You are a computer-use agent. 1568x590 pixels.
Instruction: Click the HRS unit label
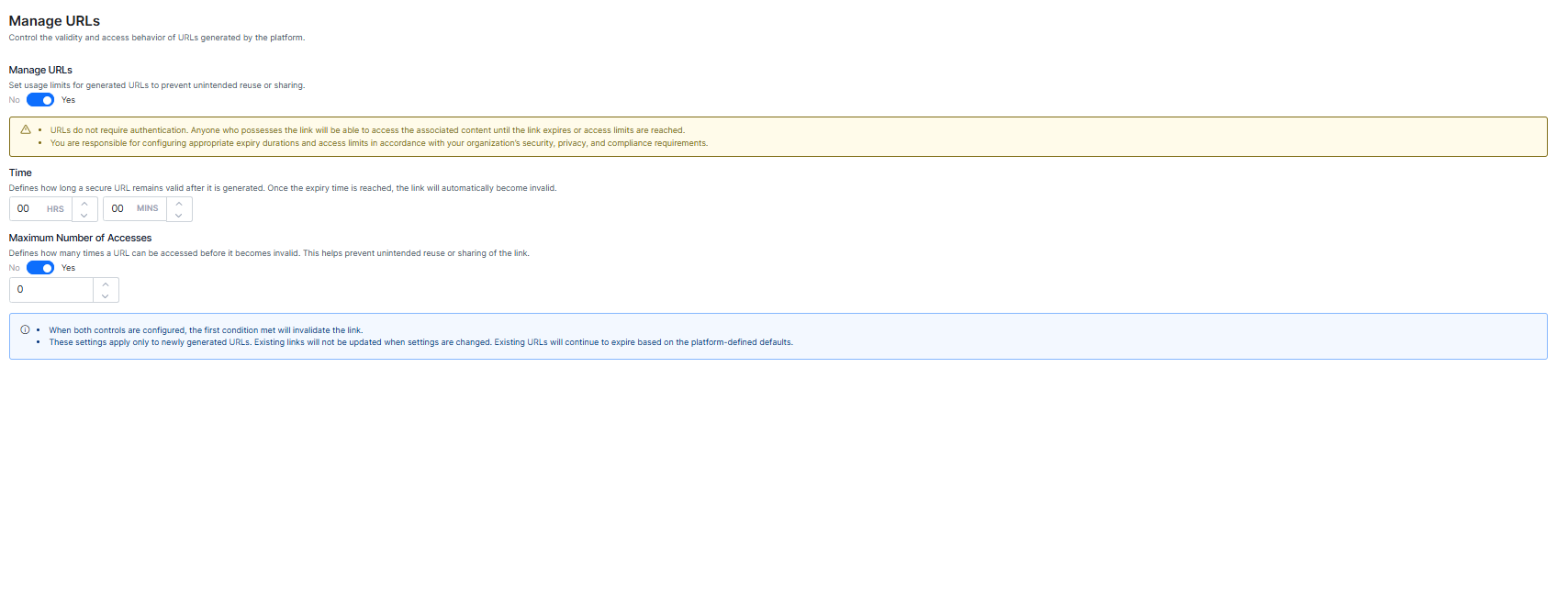tap(55, 209)
